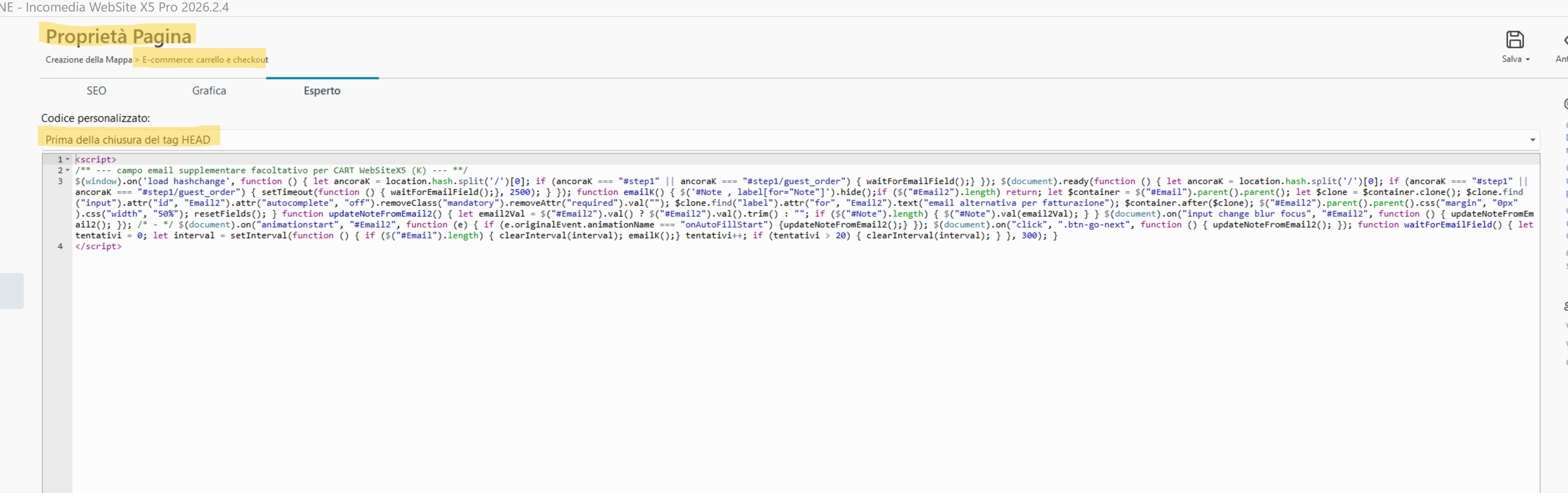Open the 'Prima della chiusura del tag HEAD' dropdown
1568x493 pixels.
[790, 140]
